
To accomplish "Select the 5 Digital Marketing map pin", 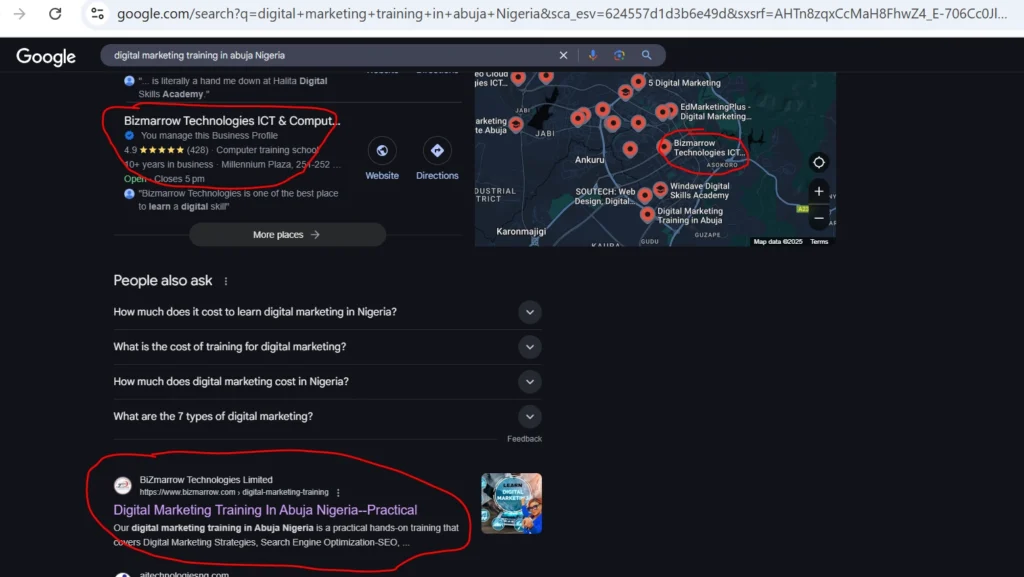I will coord(639,81).
